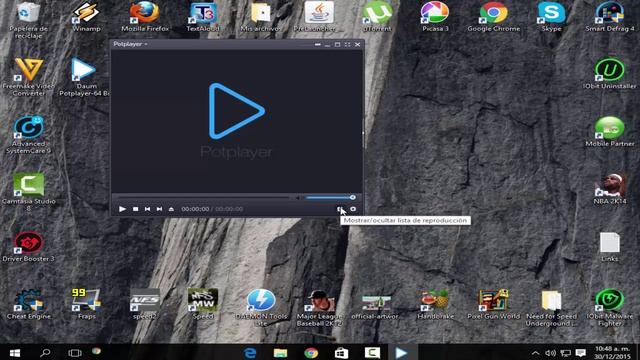
Task: Open IObit Uninstaller desktop shortcut
Action: (x=610, y=74)
